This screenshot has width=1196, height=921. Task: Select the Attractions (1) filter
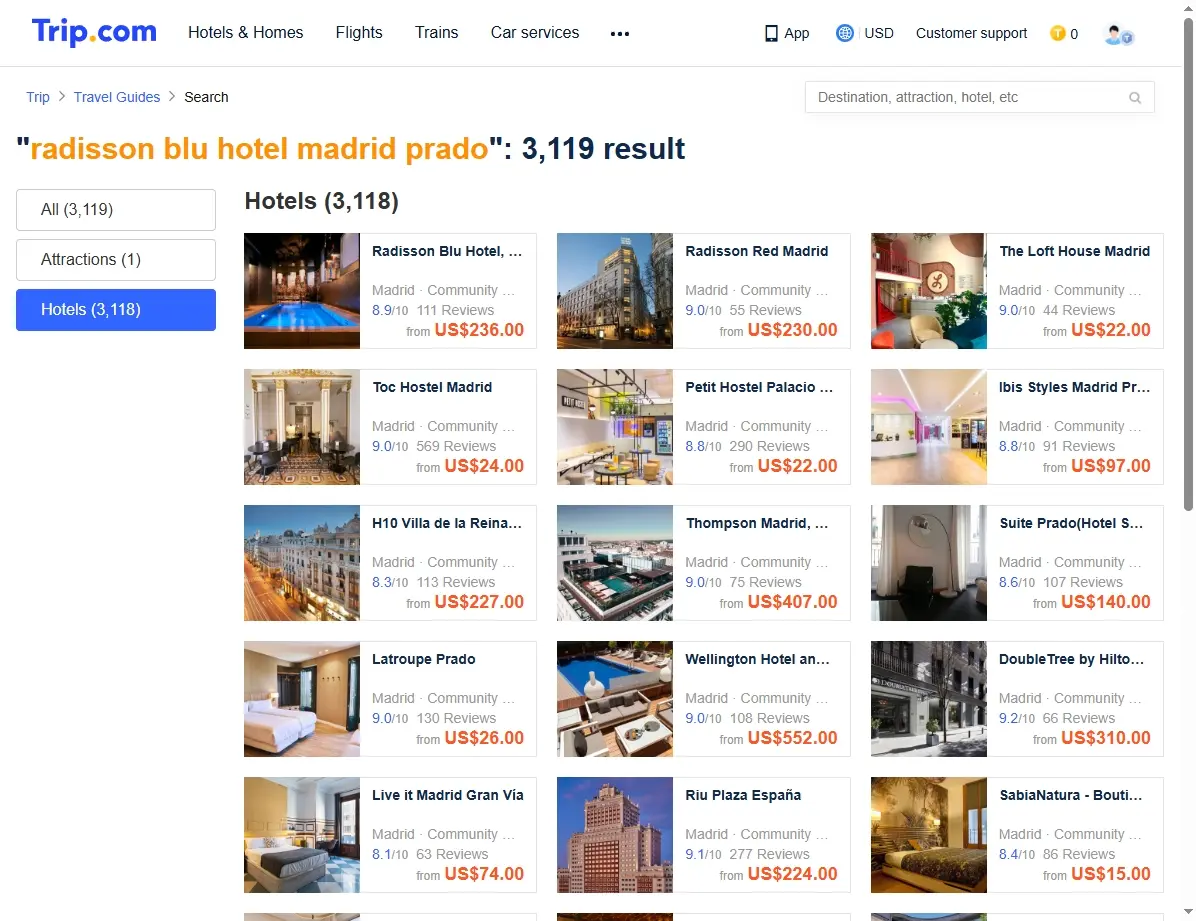[116, 259]
